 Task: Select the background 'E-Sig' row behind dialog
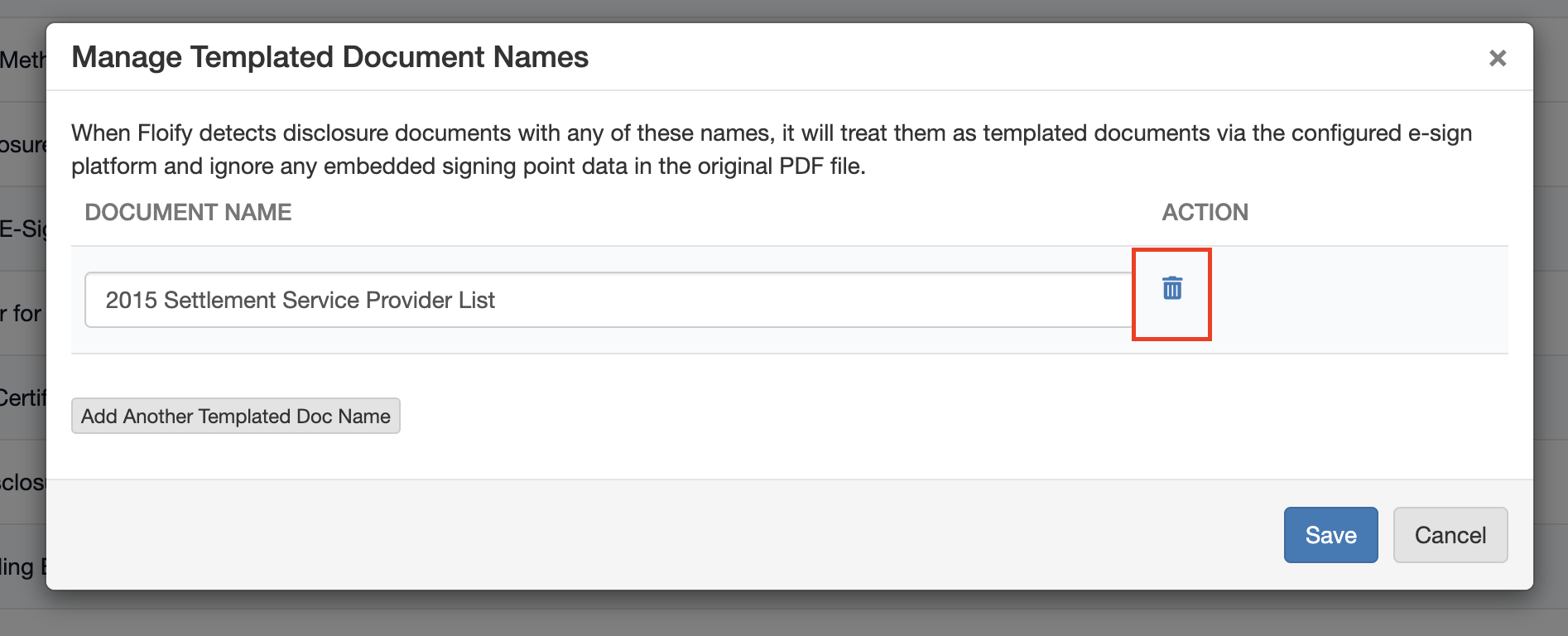(x=22, y=229)
